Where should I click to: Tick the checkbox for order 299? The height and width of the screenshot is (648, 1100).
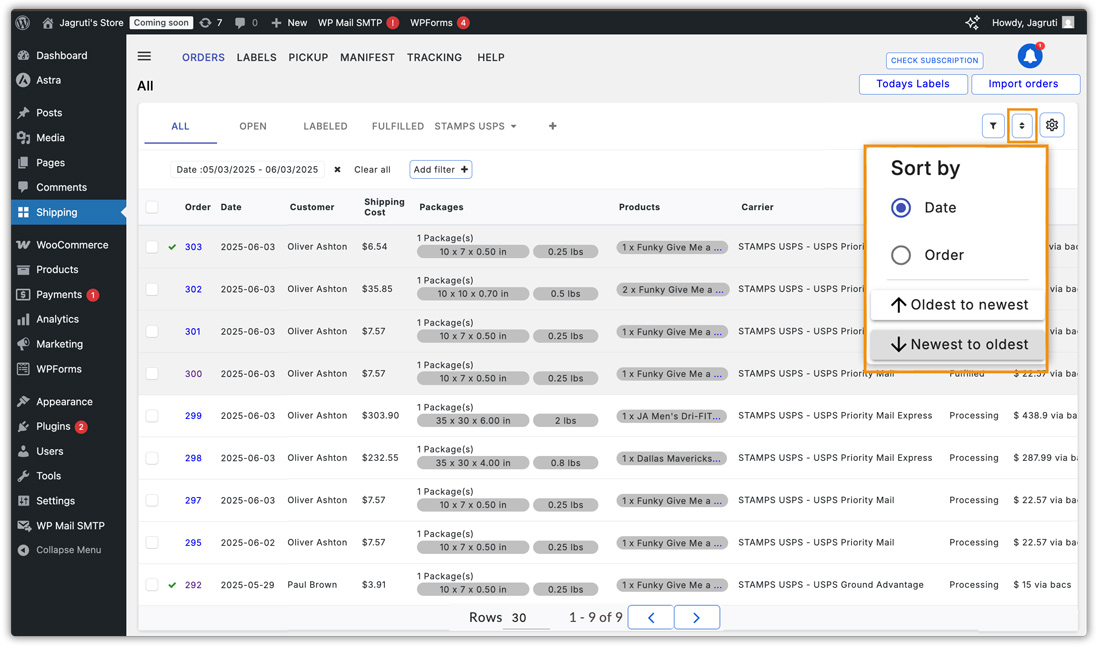point(152,416)
